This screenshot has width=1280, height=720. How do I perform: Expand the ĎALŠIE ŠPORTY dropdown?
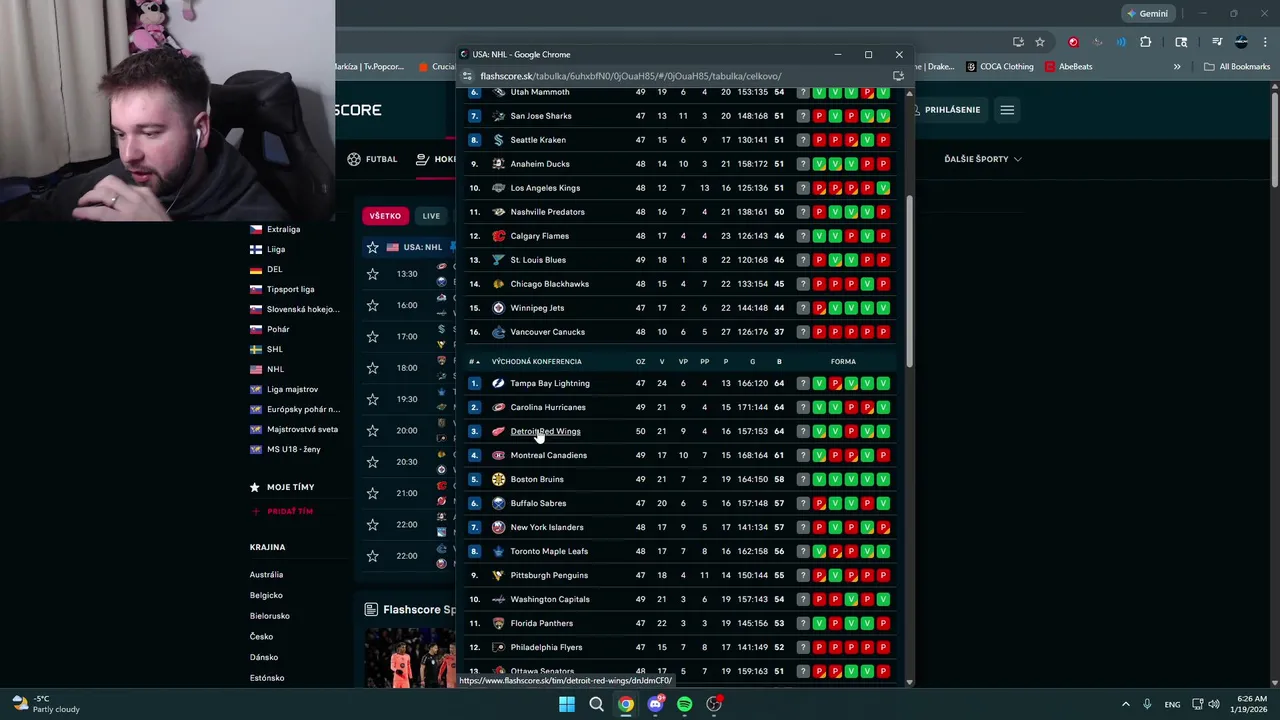[982, 159]
